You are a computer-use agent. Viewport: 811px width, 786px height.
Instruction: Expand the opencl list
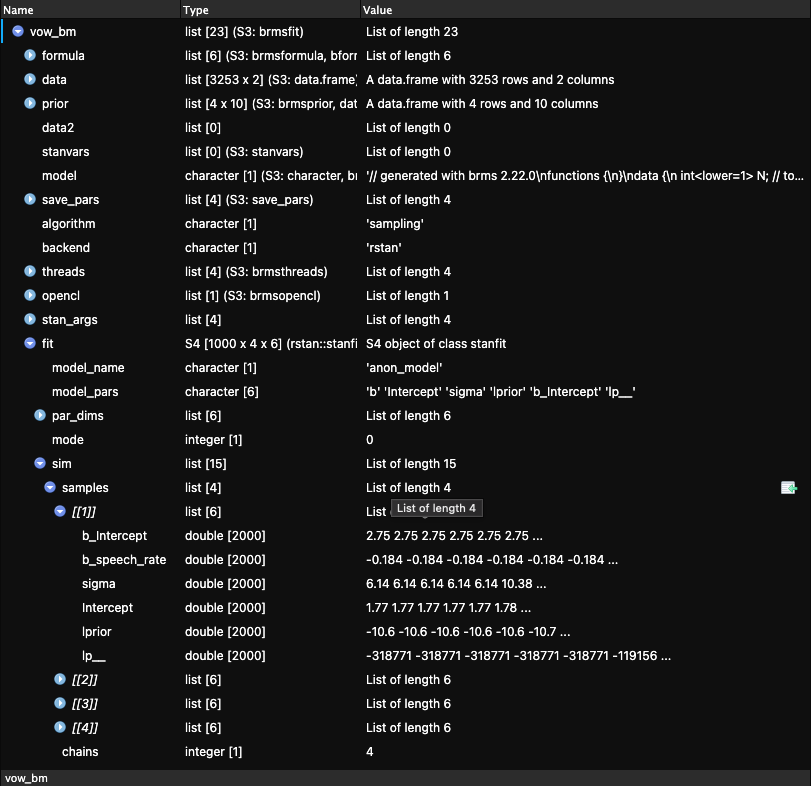30,295
